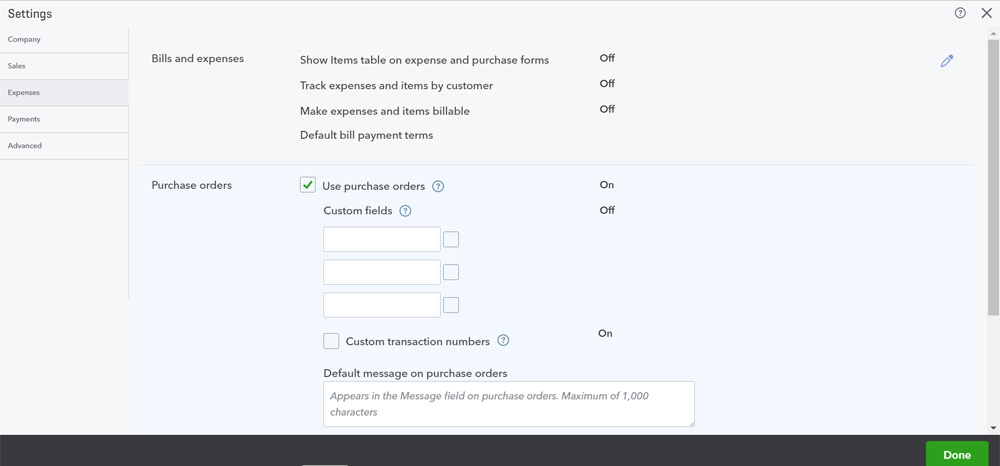Click the pencil edit icon for Bills and expenses
Image resolution: width=1000 pixels, height=466 pixels.
pos(946,61)
